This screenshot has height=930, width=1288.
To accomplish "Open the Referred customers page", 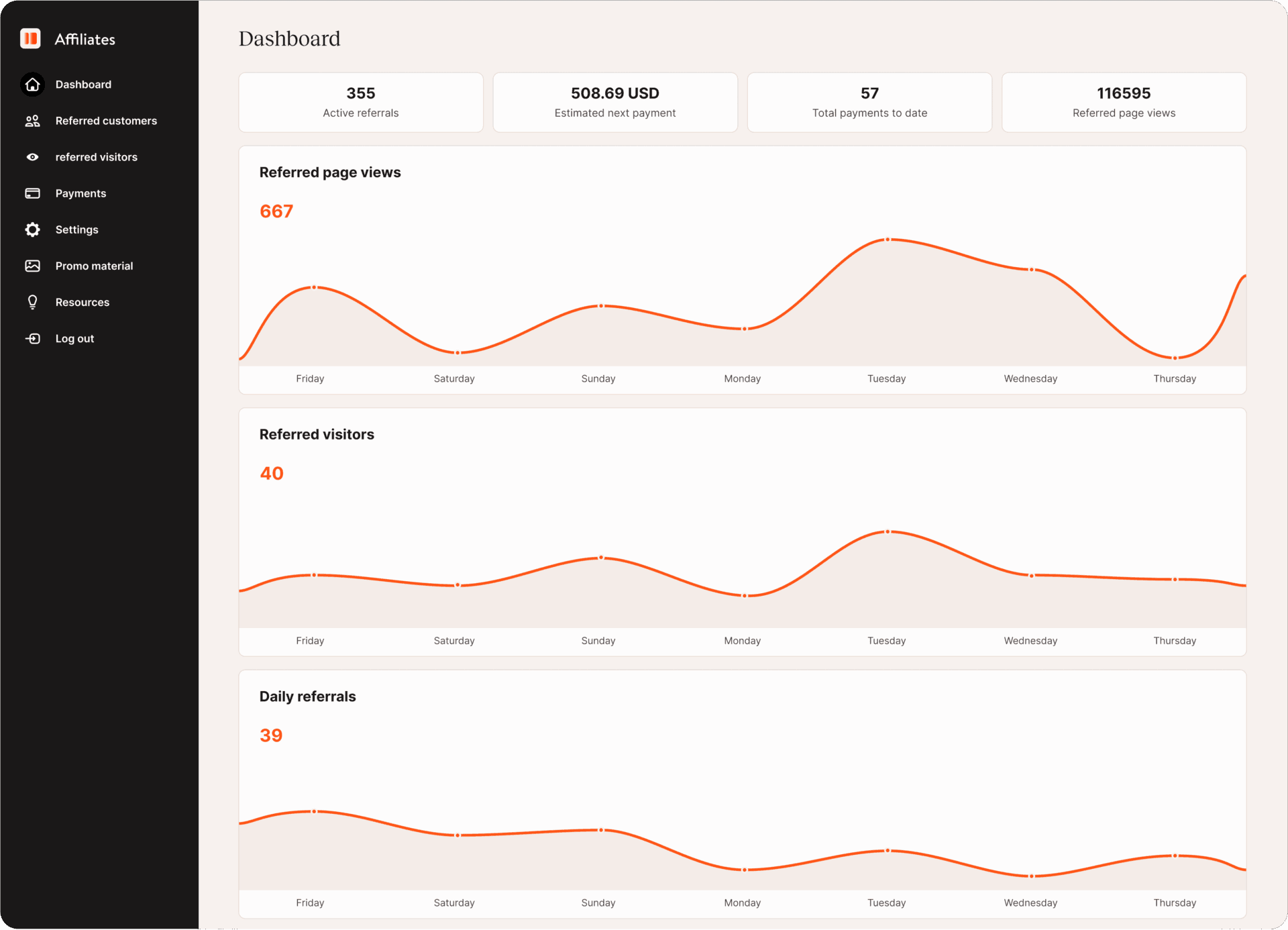I will point(106,121).
